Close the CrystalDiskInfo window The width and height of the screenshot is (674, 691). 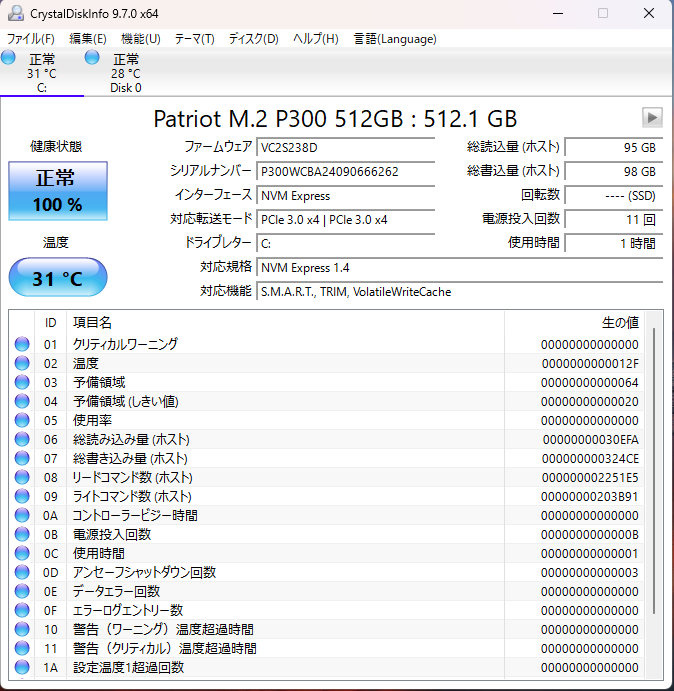pyautogui.click(x=649, y=13)
